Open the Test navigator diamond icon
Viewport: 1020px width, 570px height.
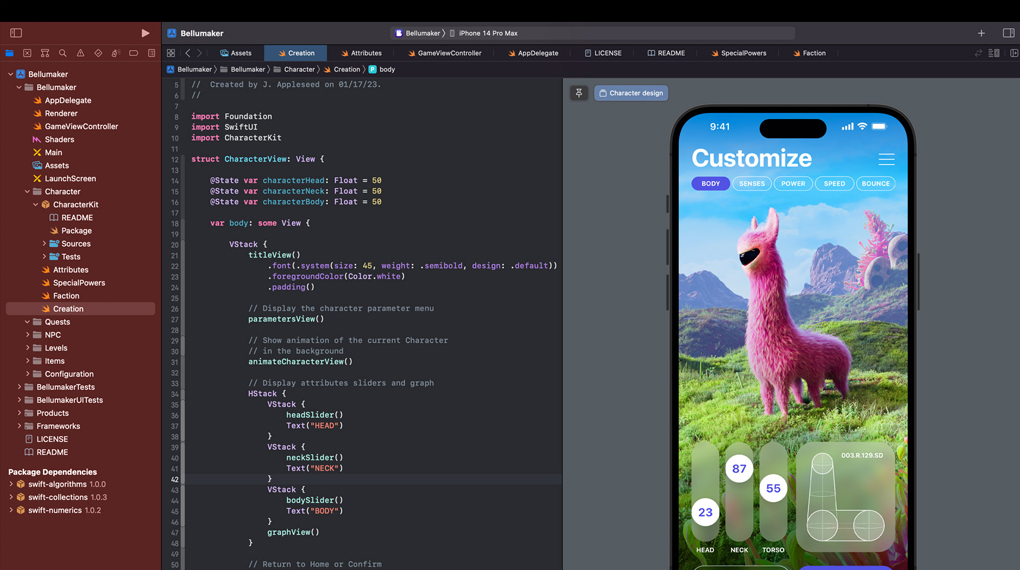pos(98,53)
